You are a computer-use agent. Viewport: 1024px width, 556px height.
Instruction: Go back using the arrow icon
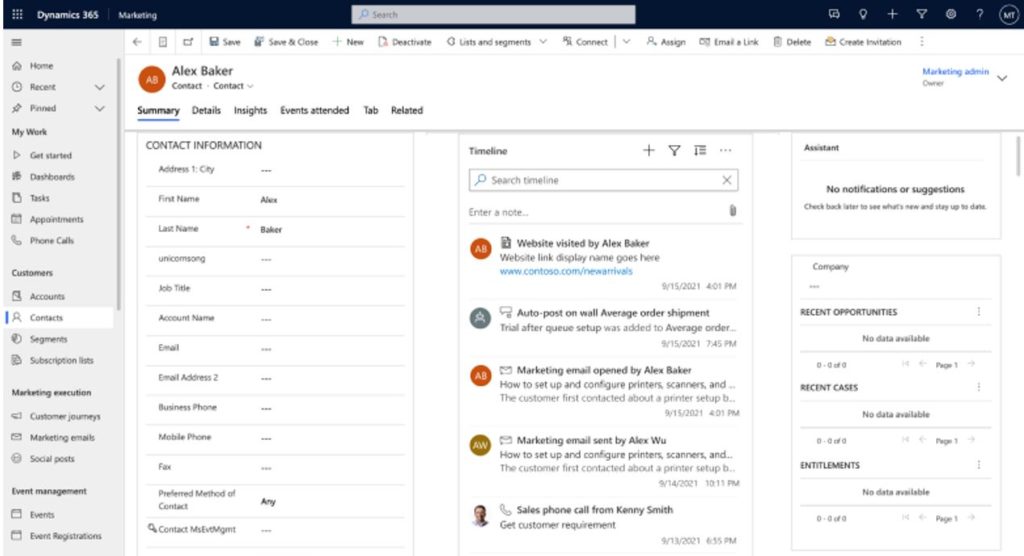click(137, 42)
